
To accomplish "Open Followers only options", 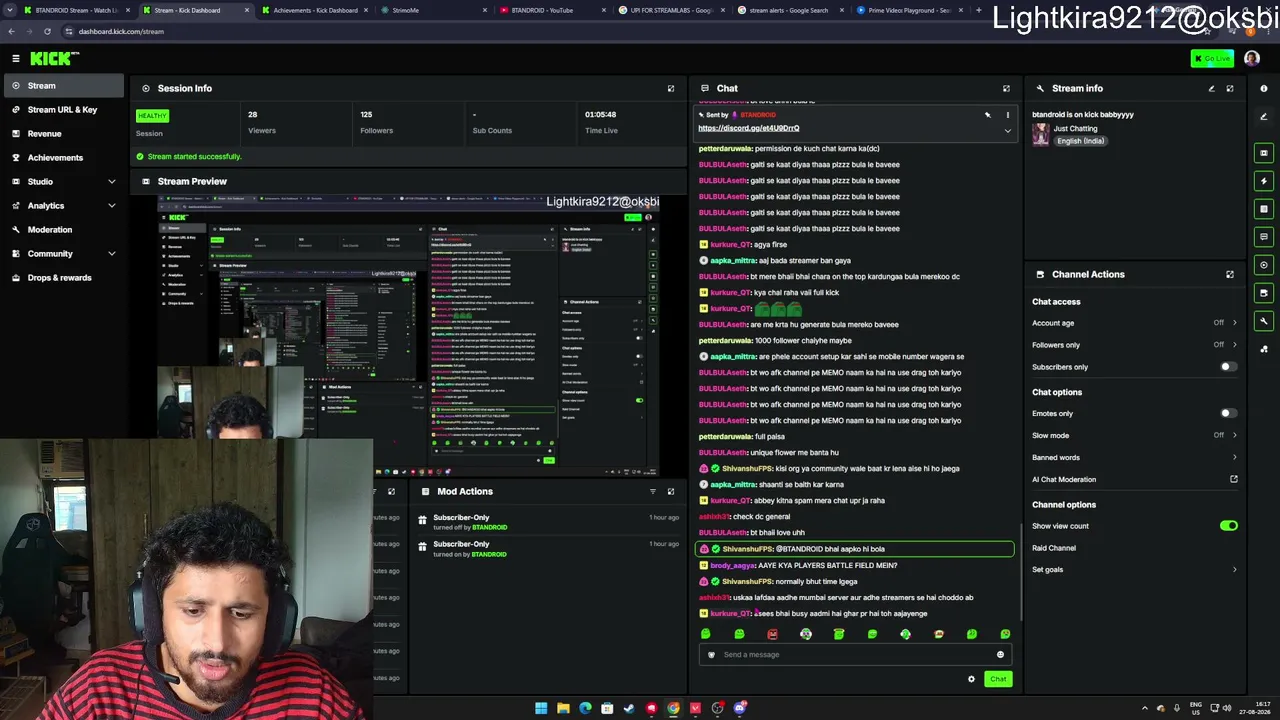I will [x=1135, y=345].
